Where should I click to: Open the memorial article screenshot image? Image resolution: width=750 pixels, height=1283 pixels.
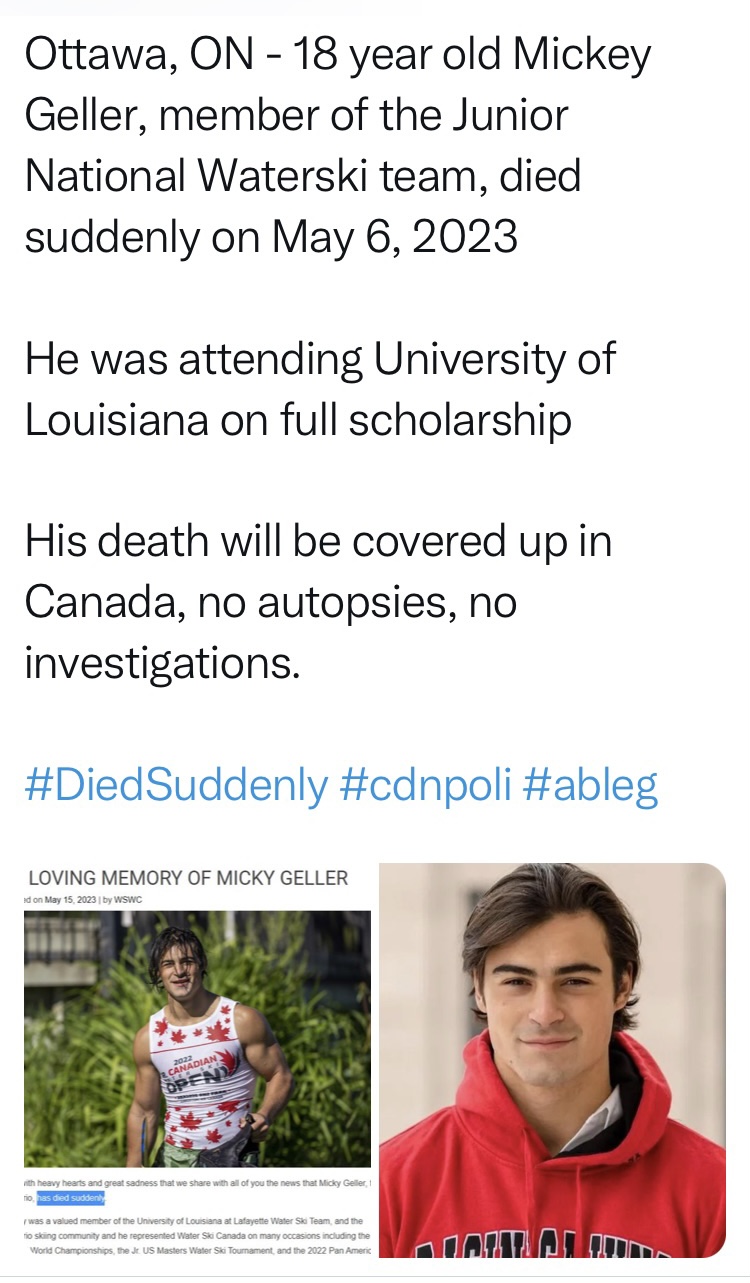(x=198, y=1060)
